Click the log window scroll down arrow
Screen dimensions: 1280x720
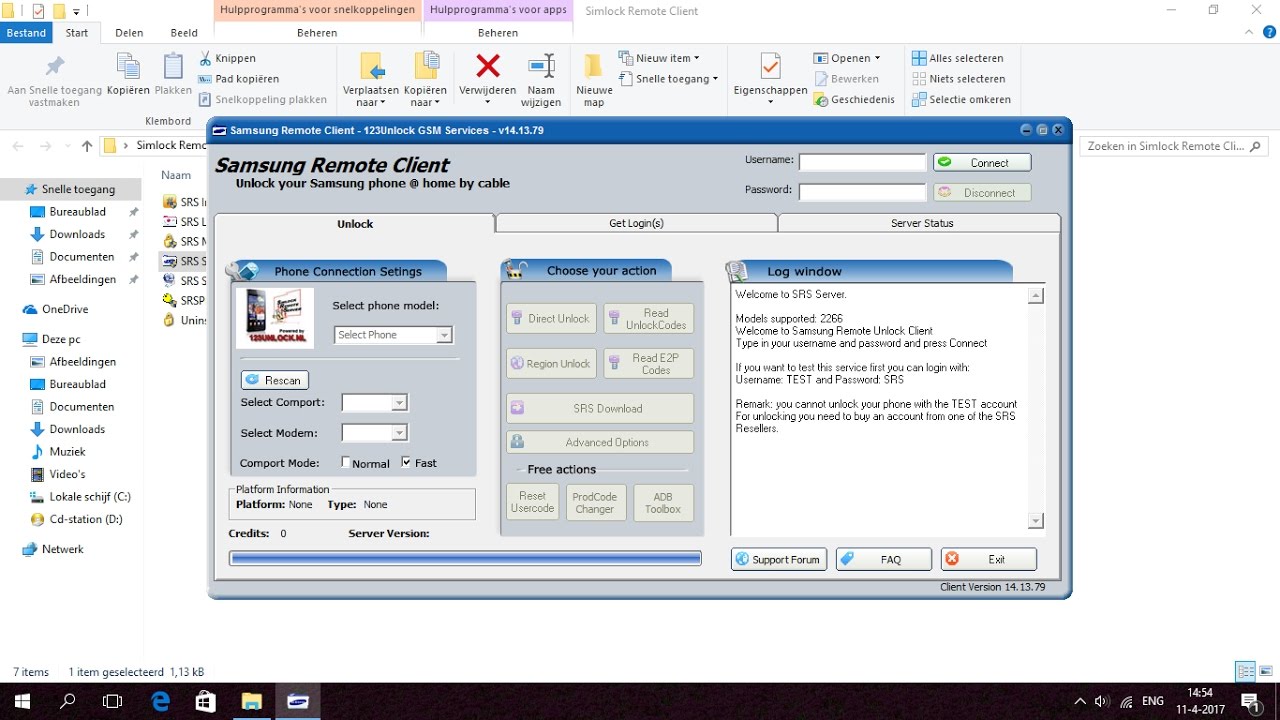coord(1036,521)
